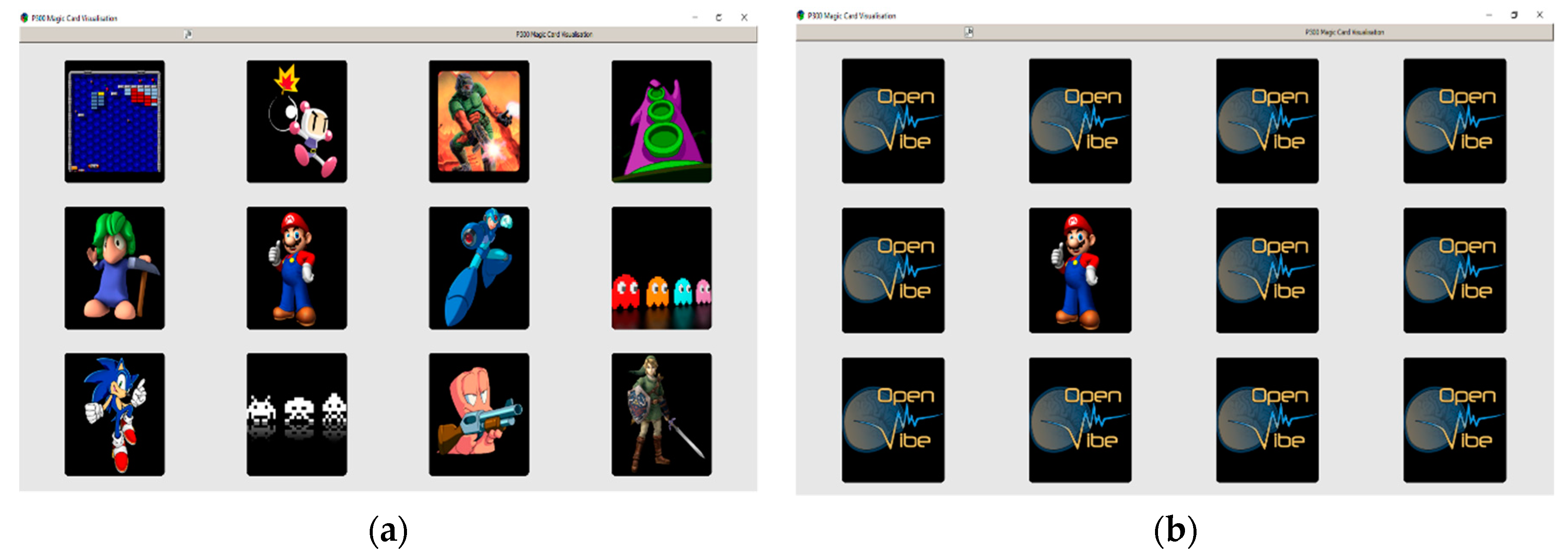
Task: Click the Arkanoid breakout game card
Action: [x=114, y=121]
